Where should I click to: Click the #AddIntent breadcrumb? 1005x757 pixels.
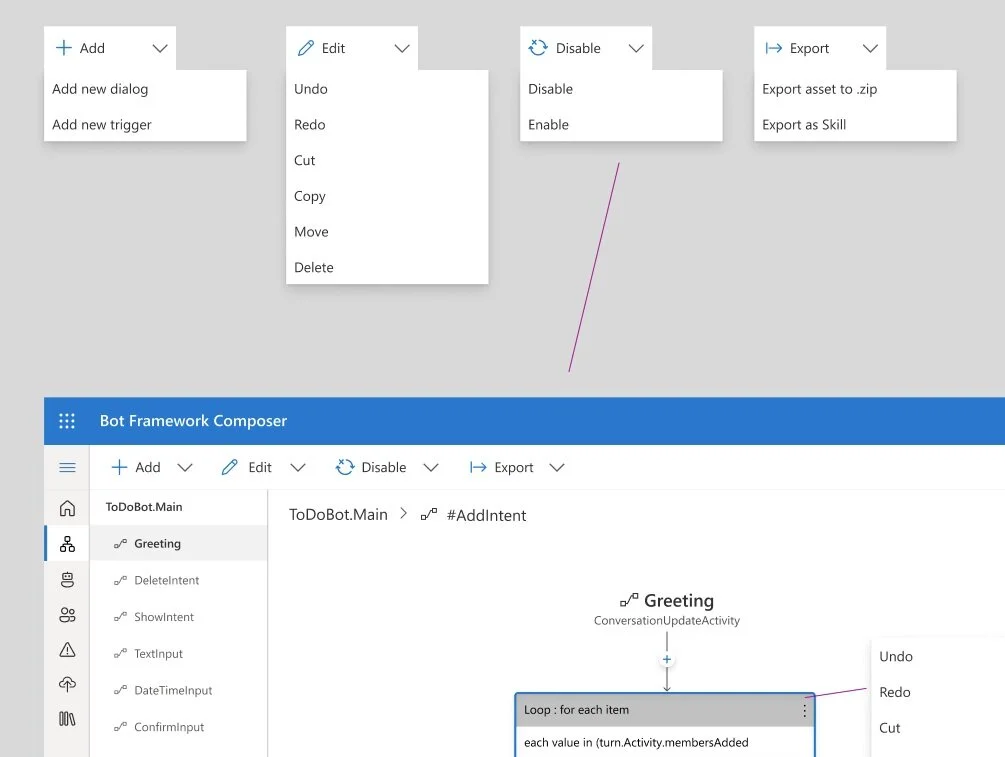click(x=486, y=515)
